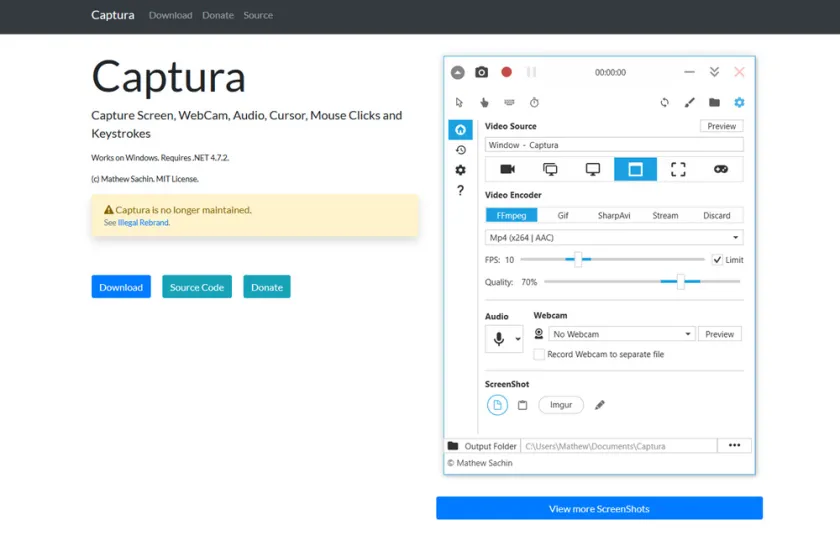Click the Quality slider handle

[680, 282]
